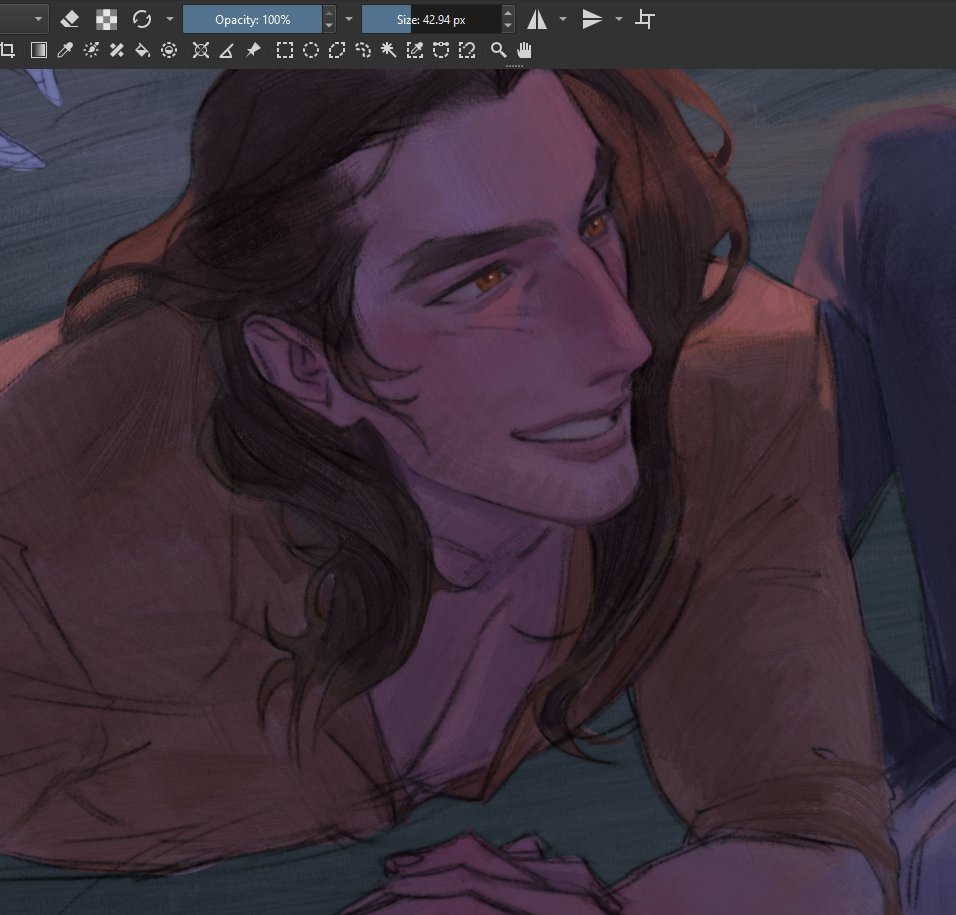Select the Magnetic Selection tool
956x915 pixels.
pos(467,50)
